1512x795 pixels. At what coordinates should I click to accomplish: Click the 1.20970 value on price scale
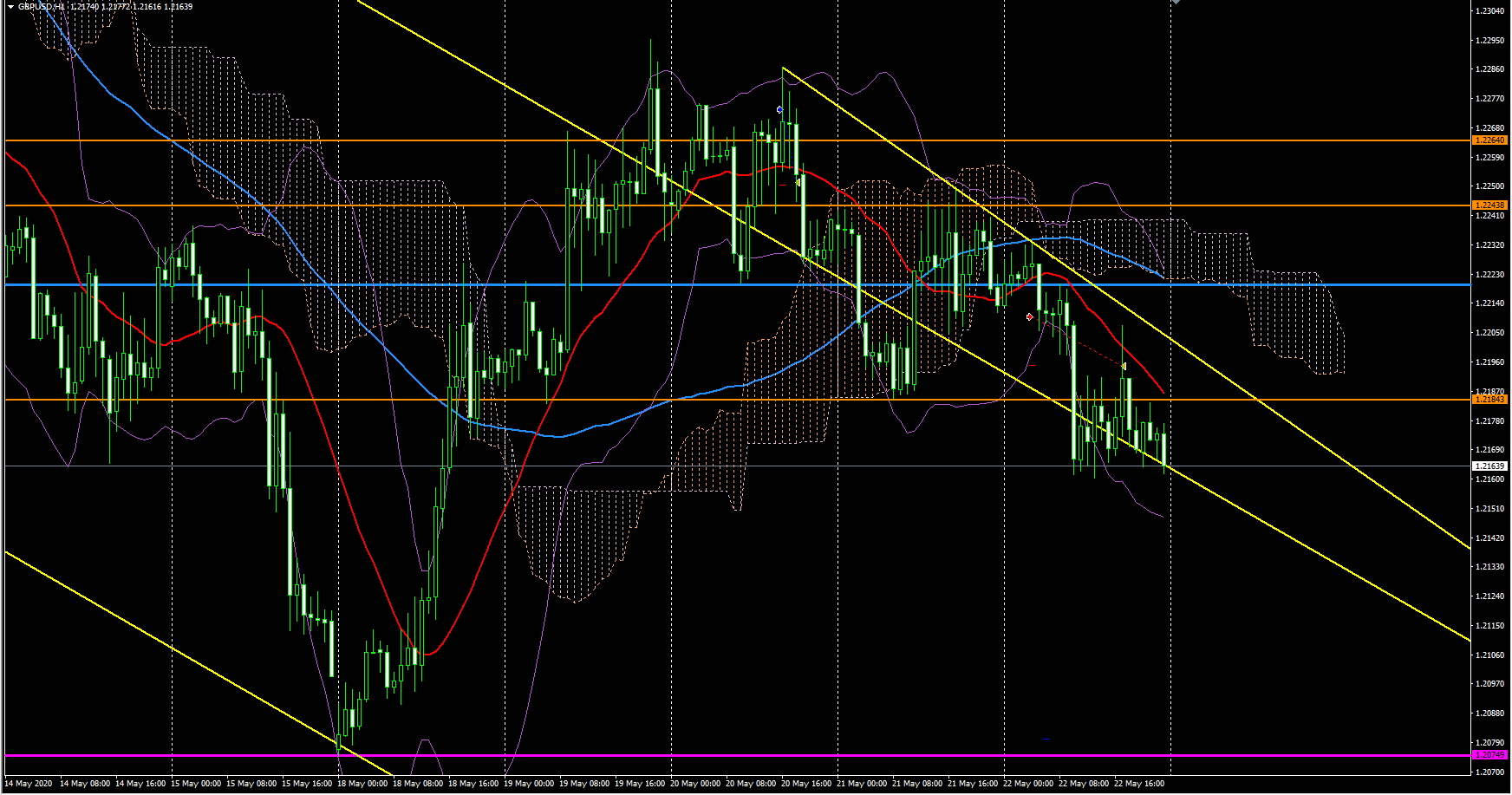point(1489,684)
